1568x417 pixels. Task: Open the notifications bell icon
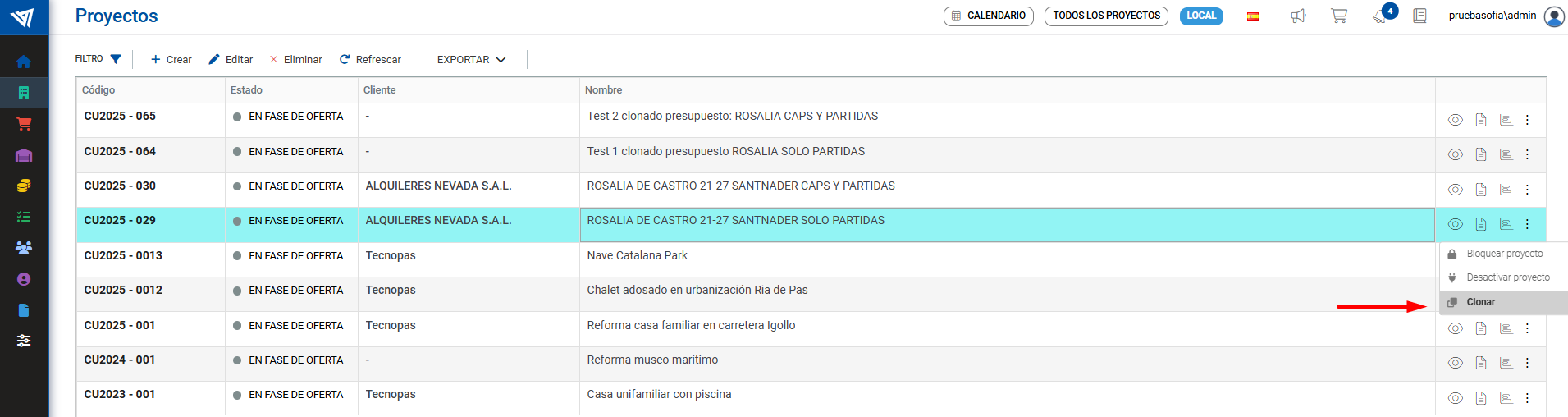(1380, 16)
